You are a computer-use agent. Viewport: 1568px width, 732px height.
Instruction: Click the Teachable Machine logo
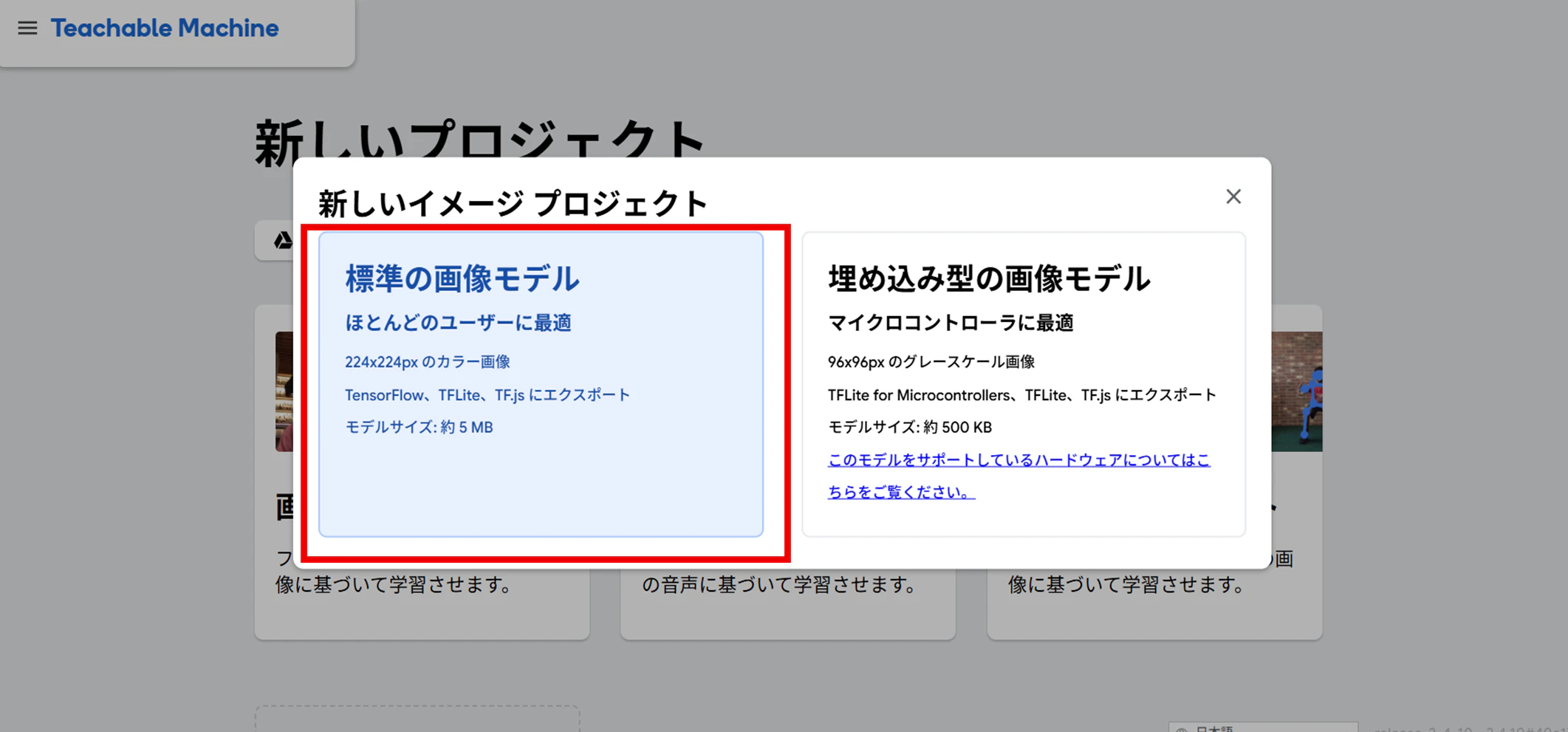pyautogui.click(x=165, y=28)
